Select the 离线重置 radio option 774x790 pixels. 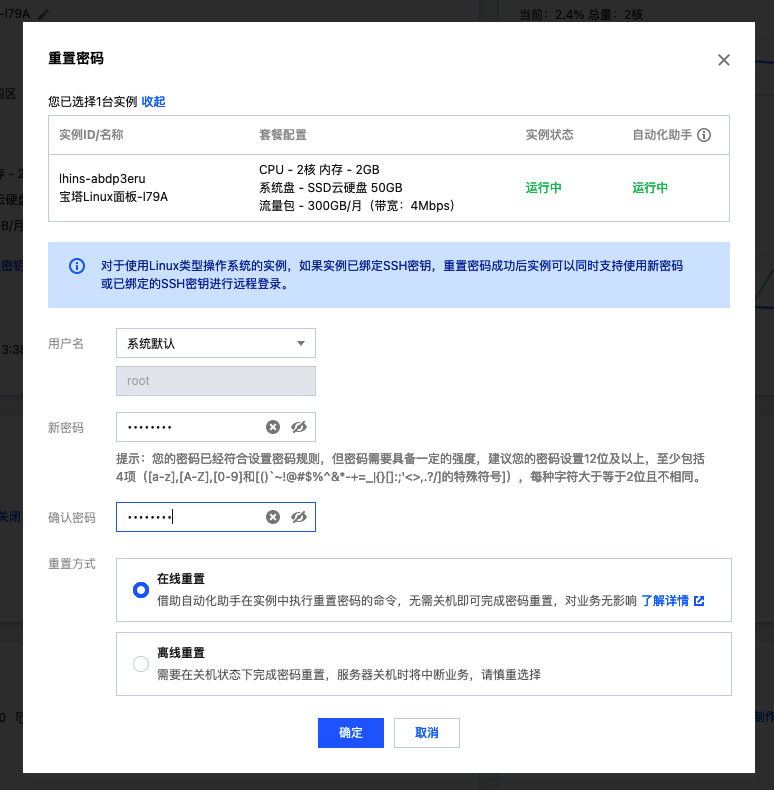coord(141,664)
